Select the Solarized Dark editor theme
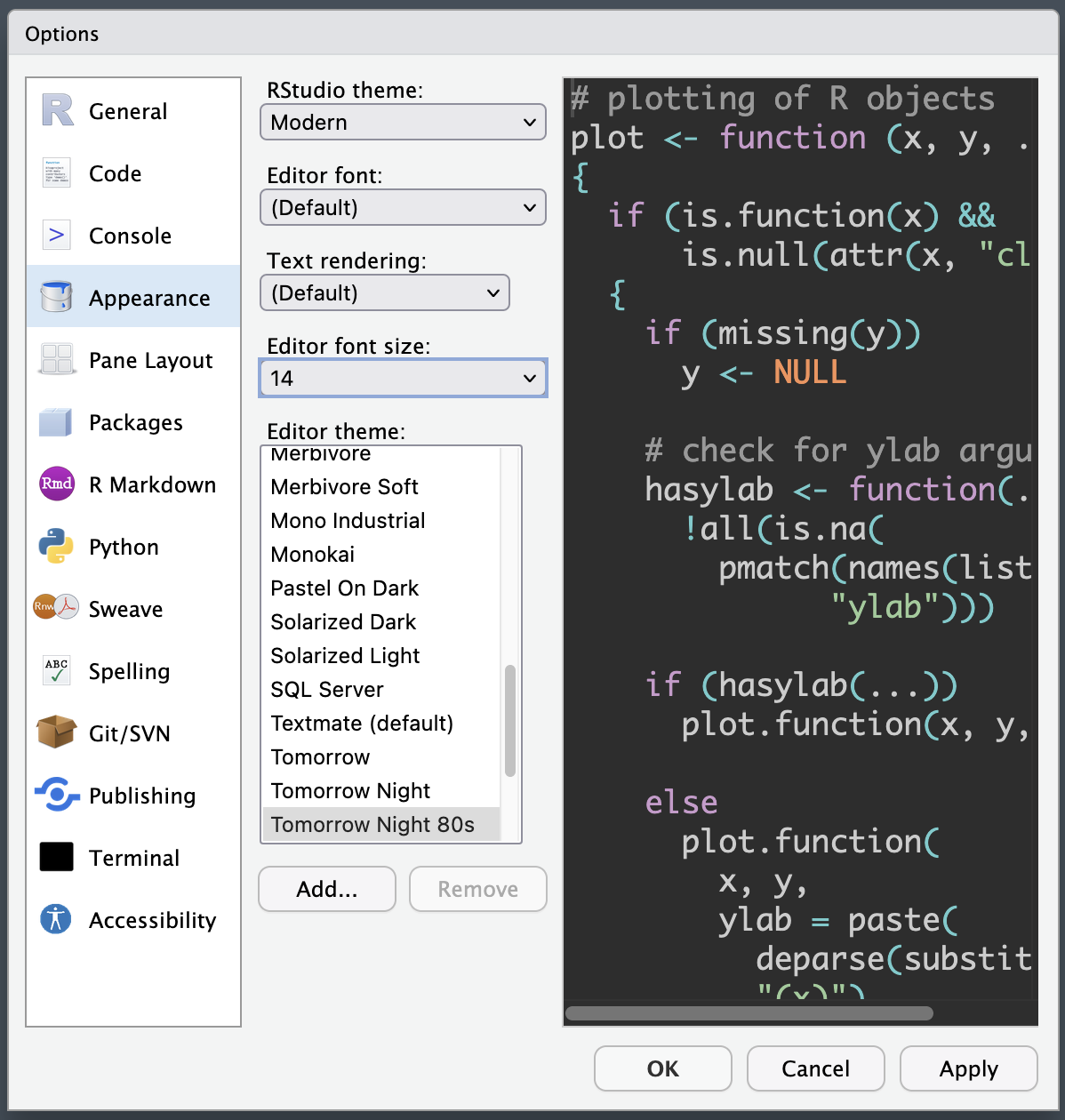 click(382, 621)
